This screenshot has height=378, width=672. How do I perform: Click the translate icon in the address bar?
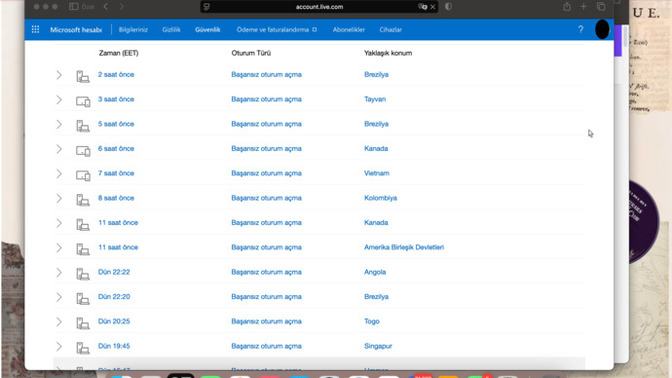click(423, 6)
